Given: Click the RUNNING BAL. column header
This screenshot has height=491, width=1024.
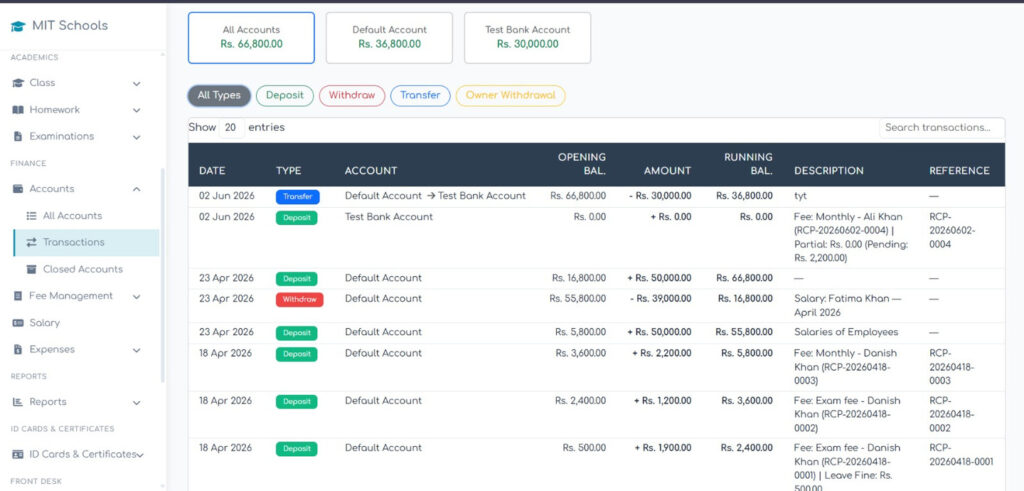Looking at the screenshot, I should [748, 164].
